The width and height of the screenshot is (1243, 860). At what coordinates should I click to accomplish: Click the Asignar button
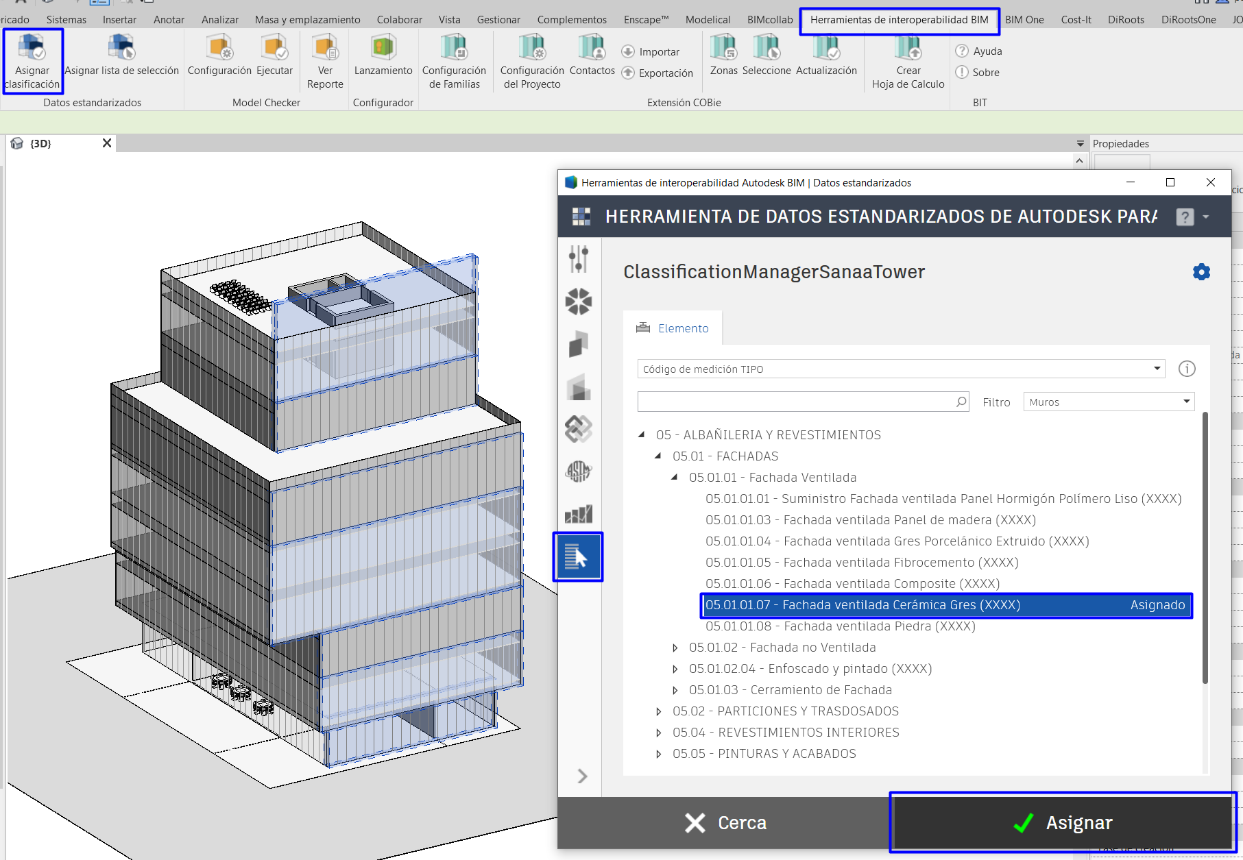(x=1062, y=823)
